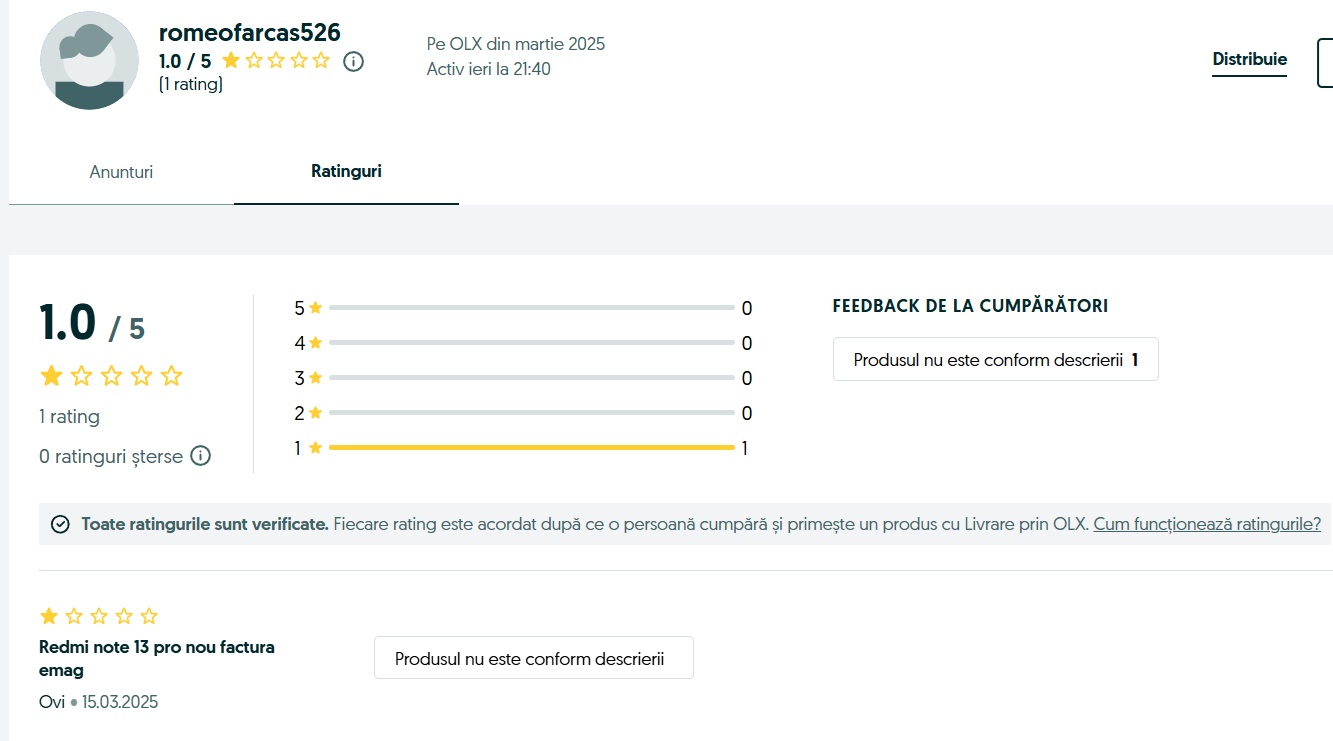This screenshot has height=741, width=1333.
Task: Click info icon beside header star rating
Action: pos(353,61)
